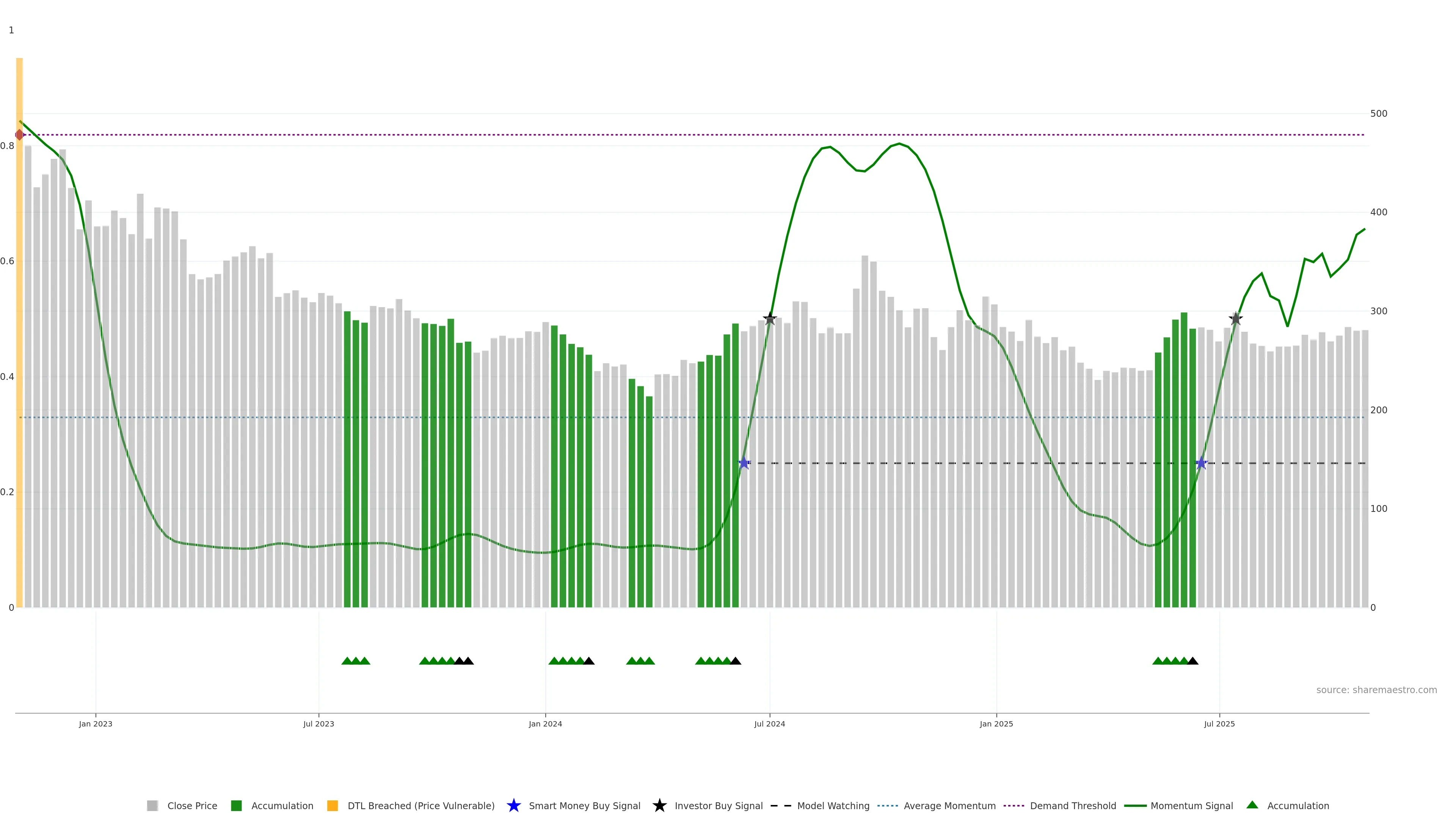Click the orange DTL Breached legend swatch

[333, 805]
